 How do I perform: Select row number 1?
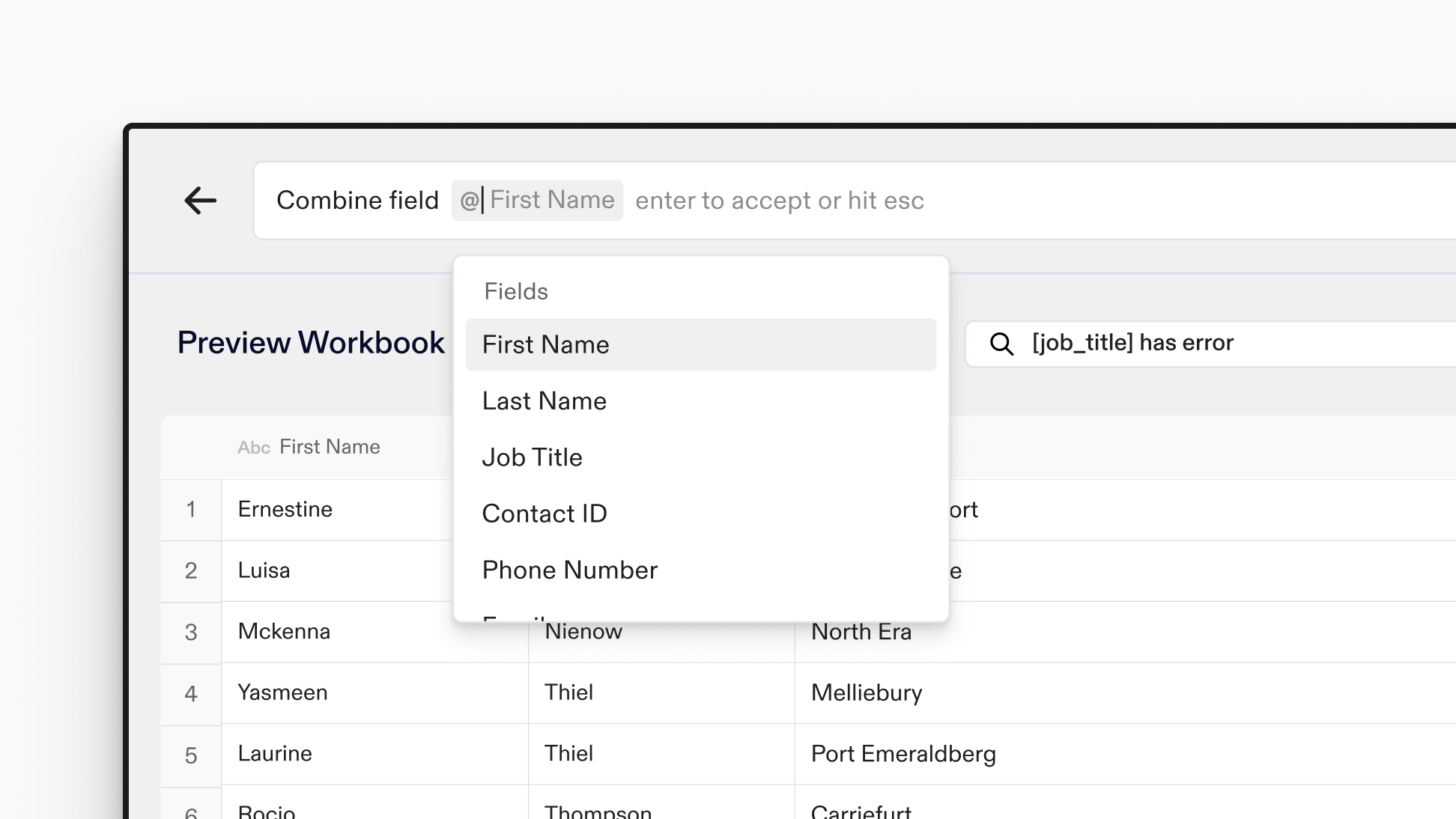point(191,510)
